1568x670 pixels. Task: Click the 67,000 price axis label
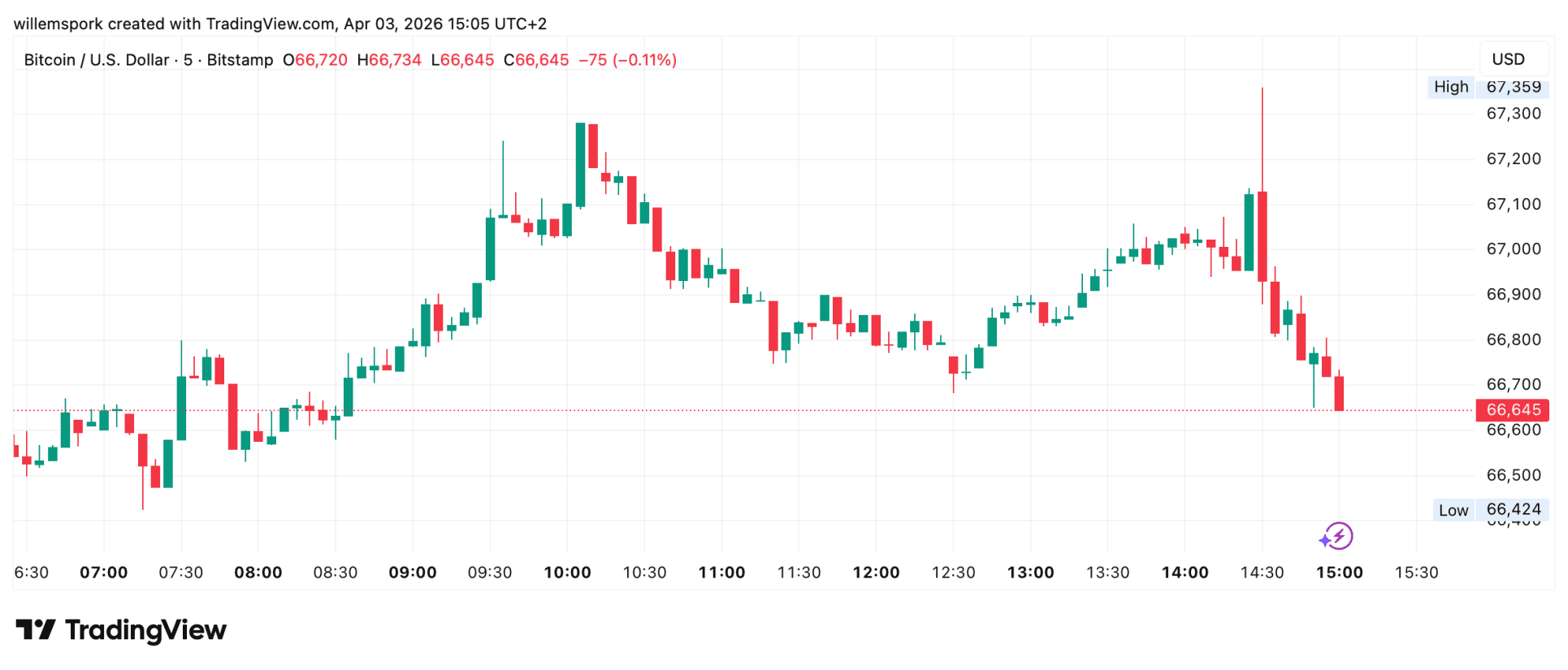click(x=1514, y=249)
